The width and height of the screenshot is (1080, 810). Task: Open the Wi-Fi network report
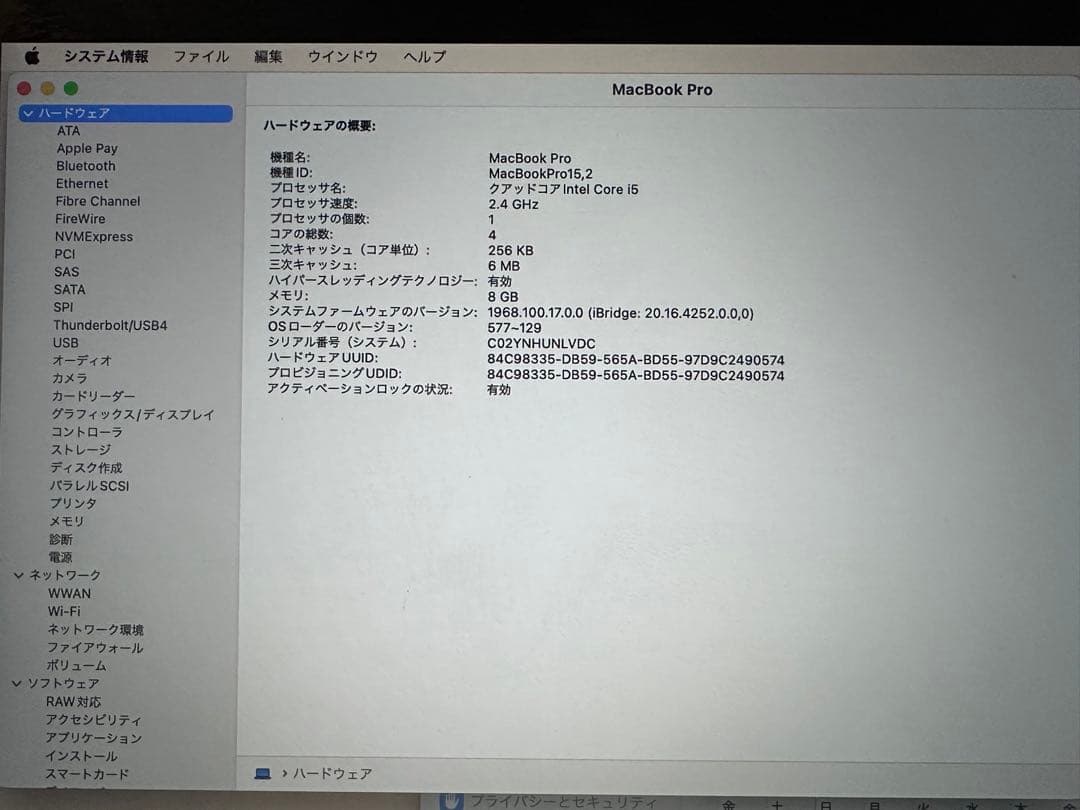[64, 611]
